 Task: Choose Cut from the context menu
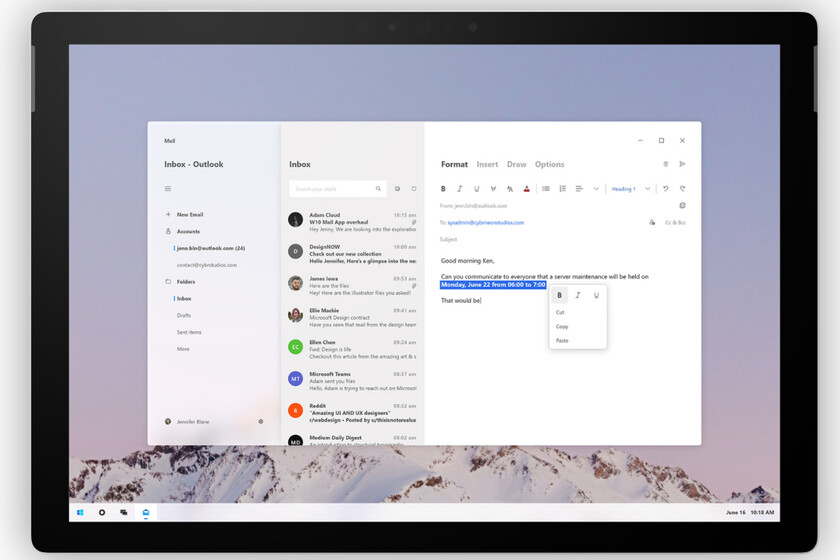(x=560, y=312)
